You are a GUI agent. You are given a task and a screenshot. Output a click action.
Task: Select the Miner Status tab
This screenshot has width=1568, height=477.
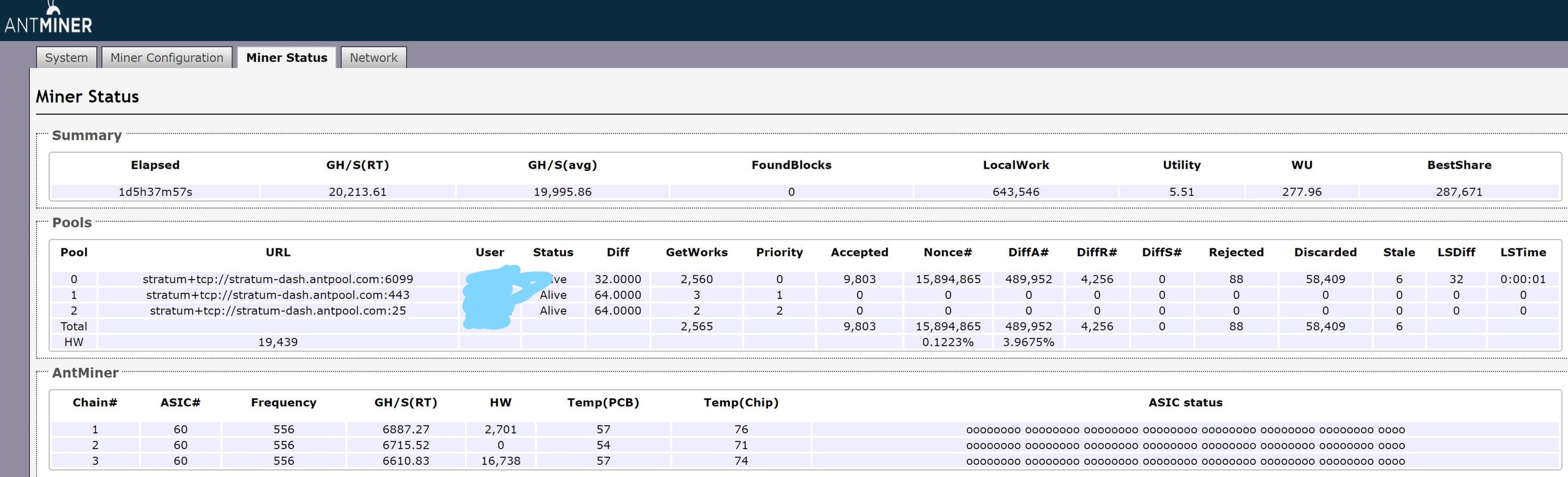pos(287,58)
